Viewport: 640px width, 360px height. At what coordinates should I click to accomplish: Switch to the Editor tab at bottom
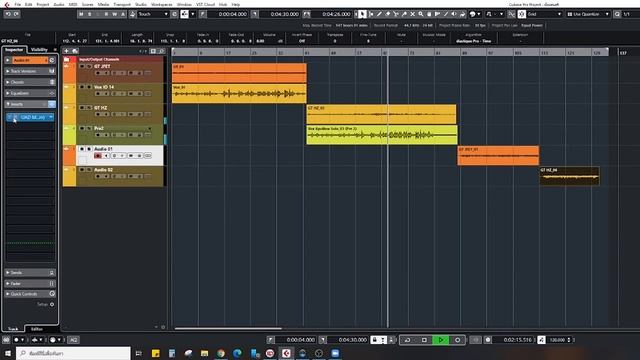tap(37, 329)
